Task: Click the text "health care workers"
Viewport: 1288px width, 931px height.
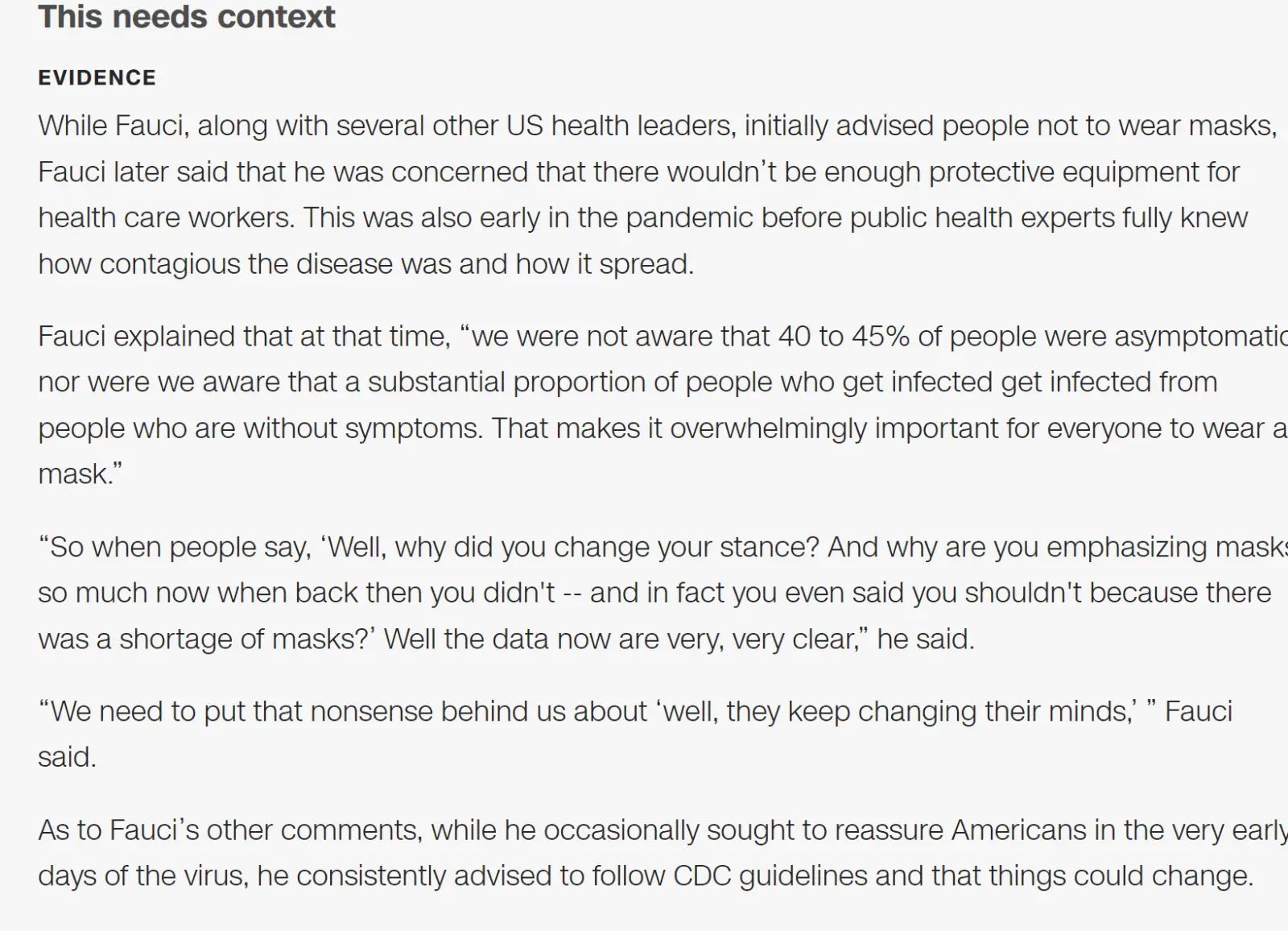Action: 164,218
